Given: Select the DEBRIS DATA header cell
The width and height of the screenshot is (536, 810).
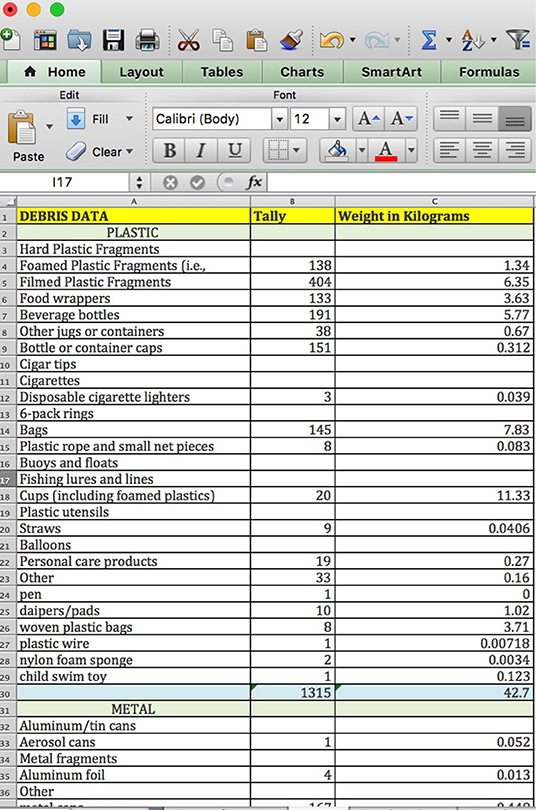Looking at the screenshot, I should tap(134, 216).
